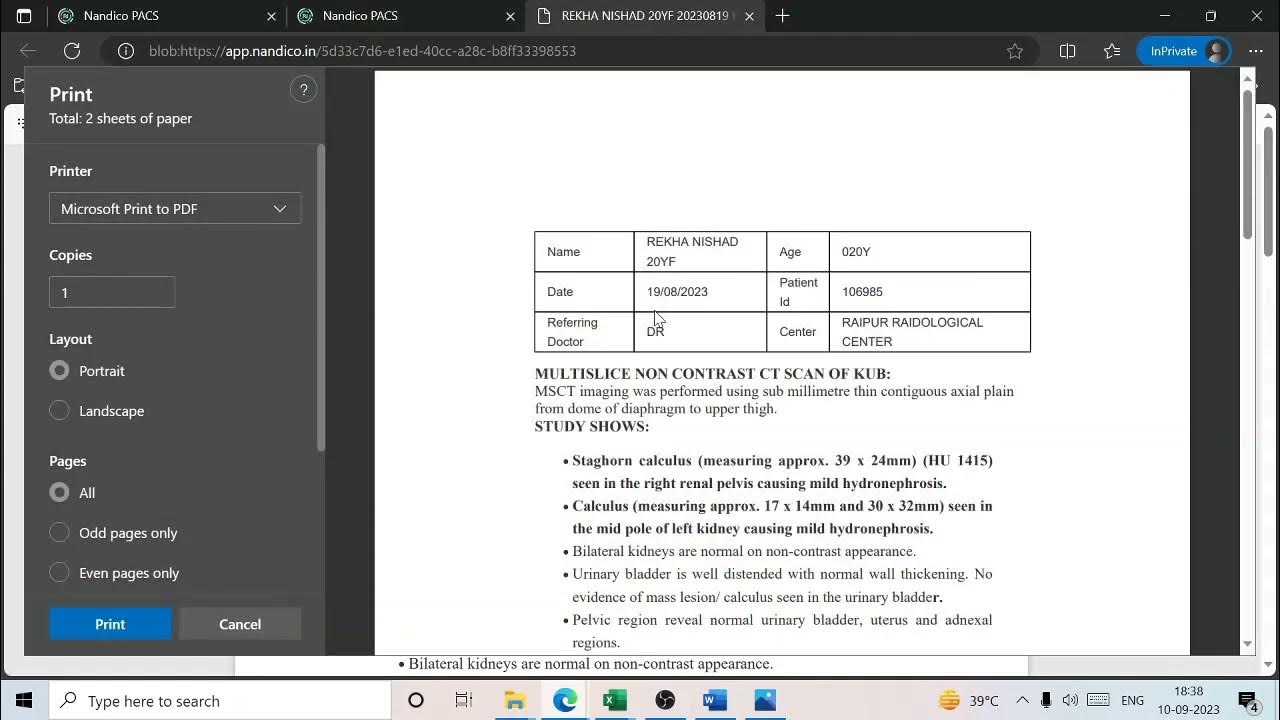
Task: Click the ENG language indicator
Action: [1132, 700]
